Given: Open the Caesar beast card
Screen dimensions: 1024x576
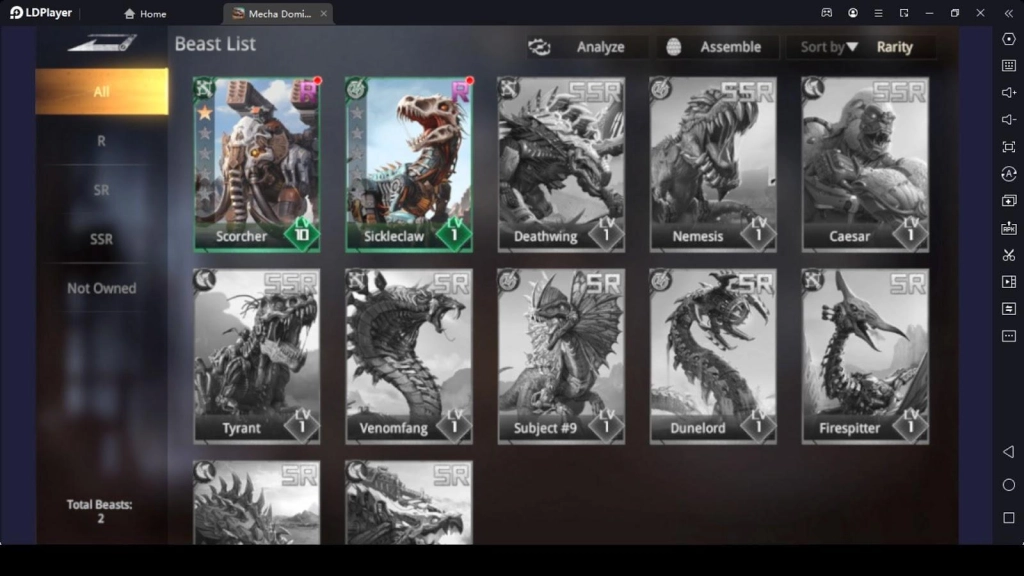Looking at the screenshot, I should point(865,165).
